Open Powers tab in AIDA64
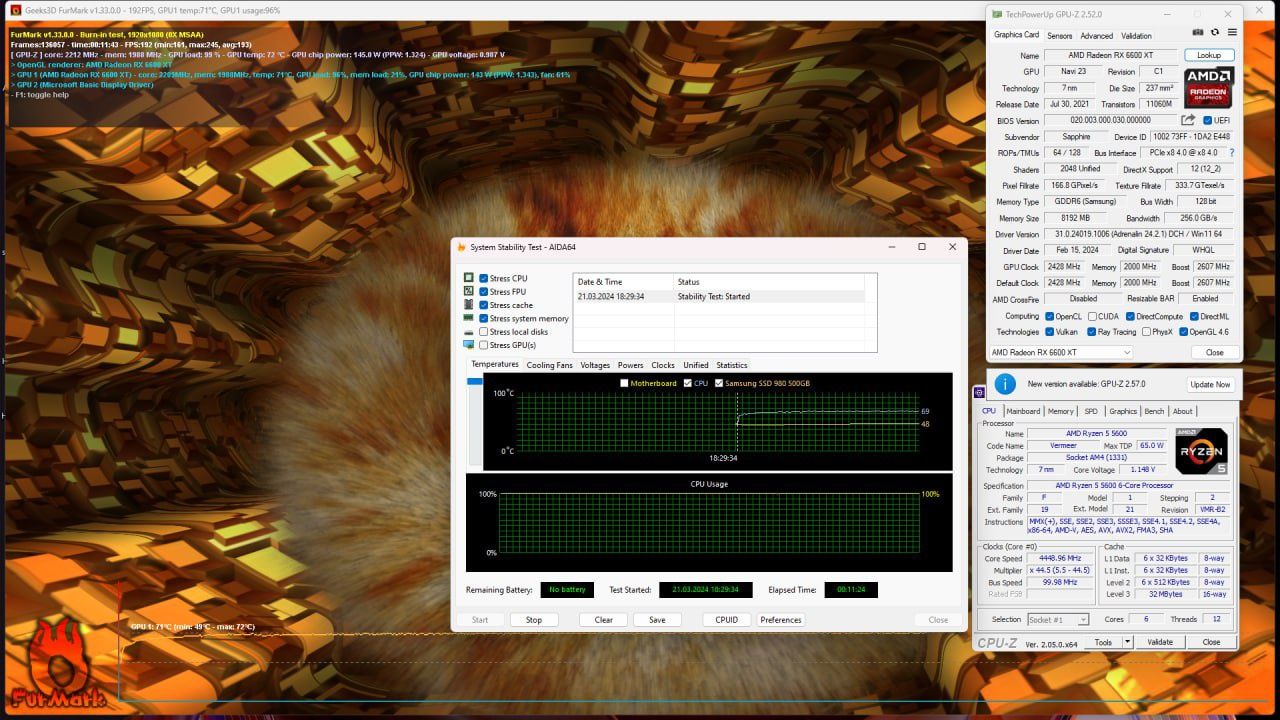The width and height of the screenshot is (1280, 720). tap(630, 365)
